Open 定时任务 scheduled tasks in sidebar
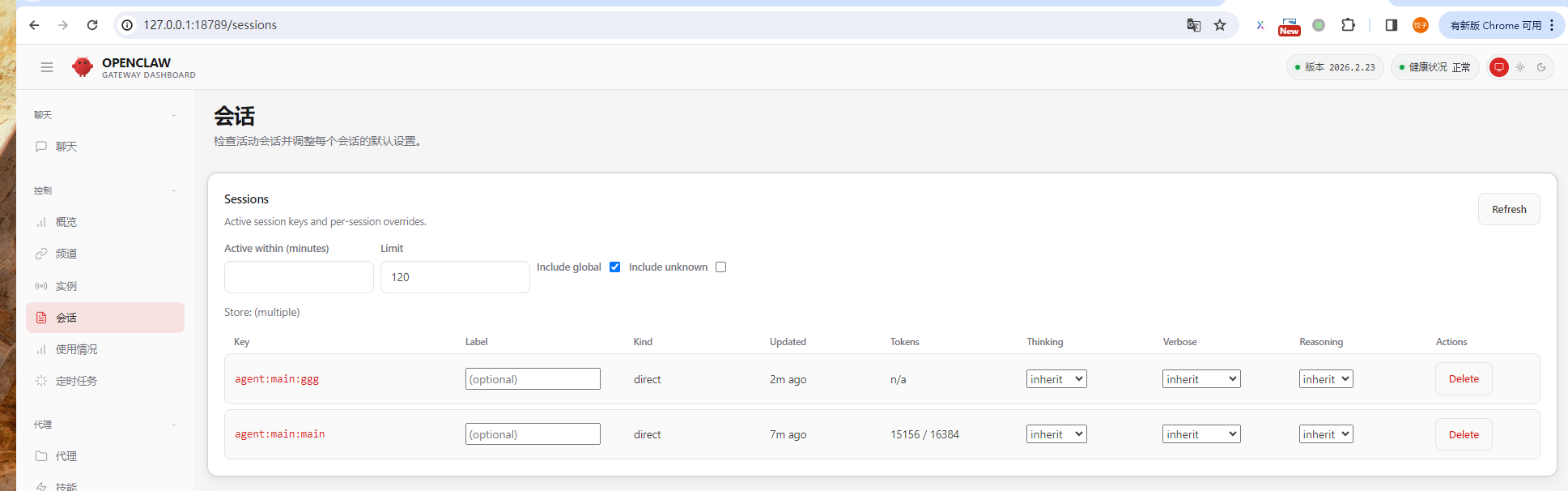1568x491 pixels. click(x=105, y=381)
